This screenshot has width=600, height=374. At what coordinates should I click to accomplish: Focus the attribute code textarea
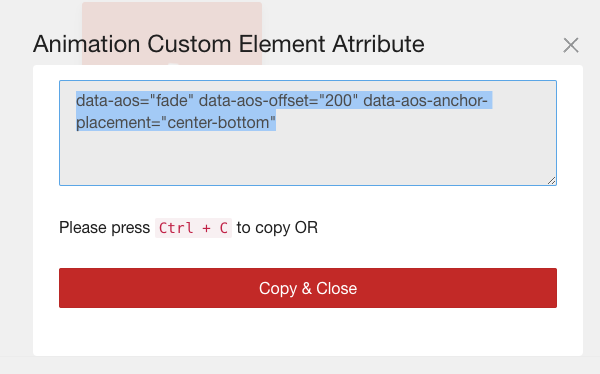pos(308,133)
